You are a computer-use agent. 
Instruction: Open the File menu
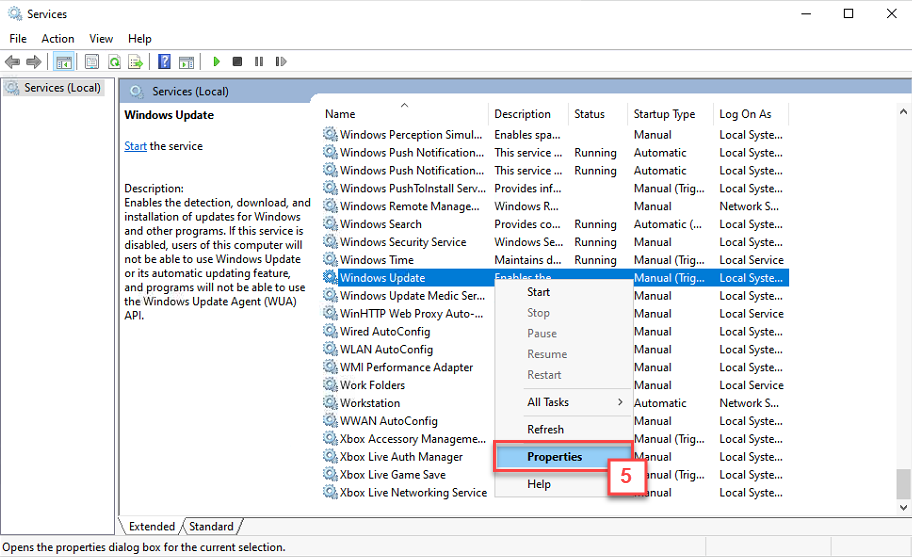click(x=17, y=38)
